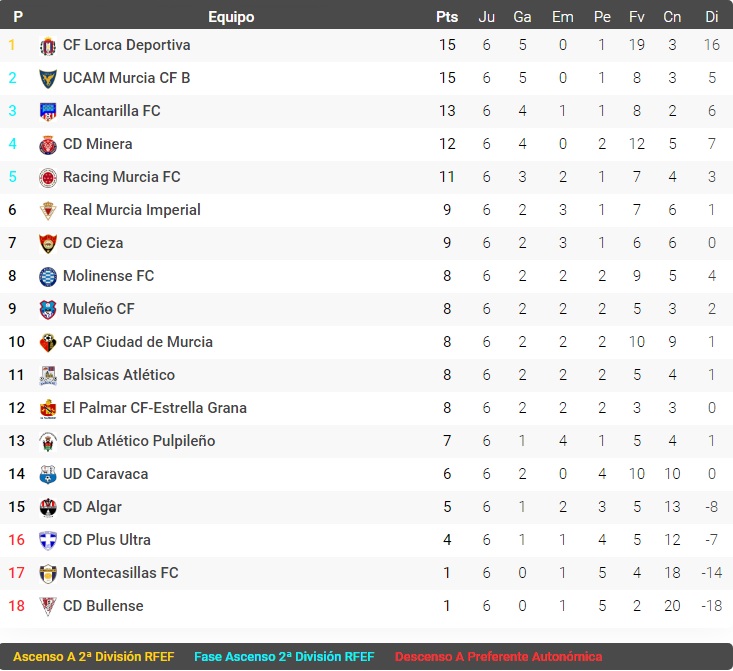Click the CD Minera club crest
Viewport: 733px width, 671px height.
tap(48, 145)
